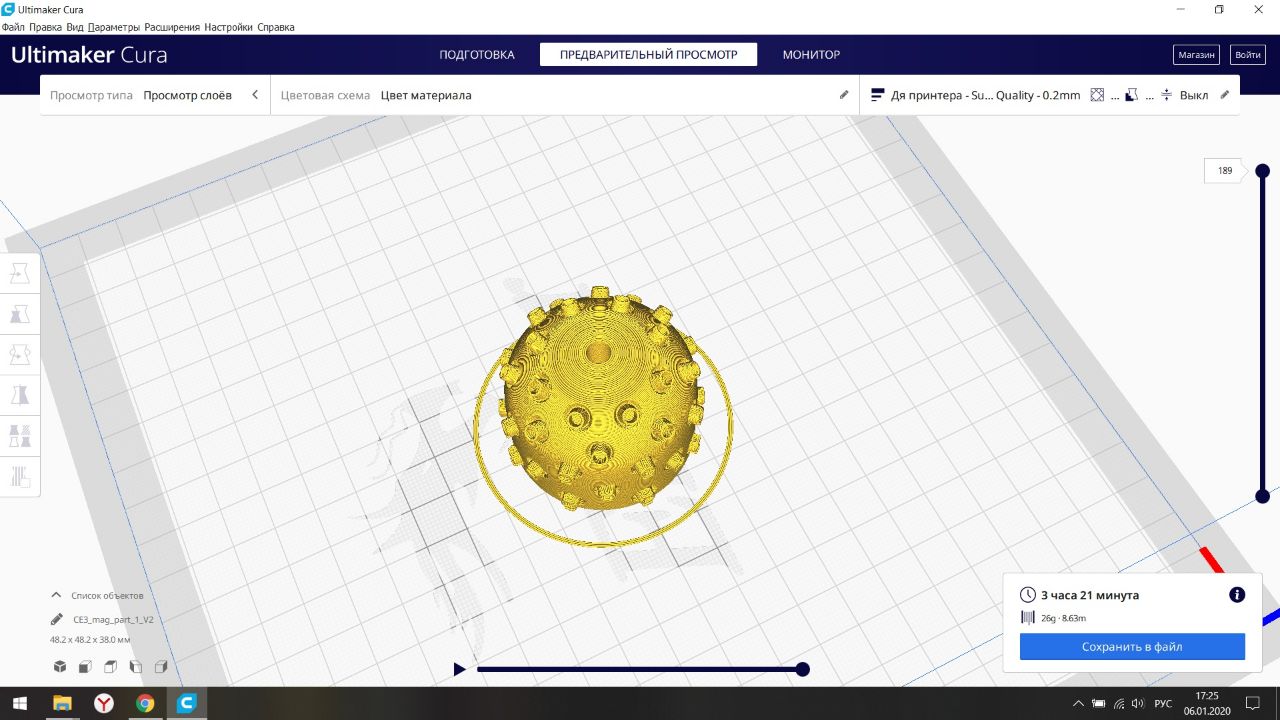Screen dimensions: 1280x720
Task: Click the model name CE3_mag_part_1_V2
Action: click(x=113, y=619)
